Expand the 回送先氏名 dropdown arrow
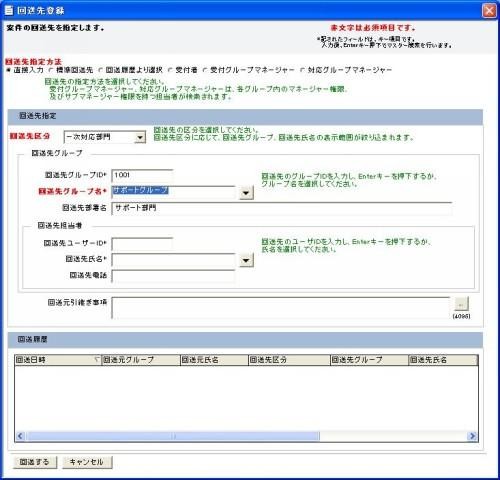The height and width of the screenshot is (480, 500). coord(246,260)
